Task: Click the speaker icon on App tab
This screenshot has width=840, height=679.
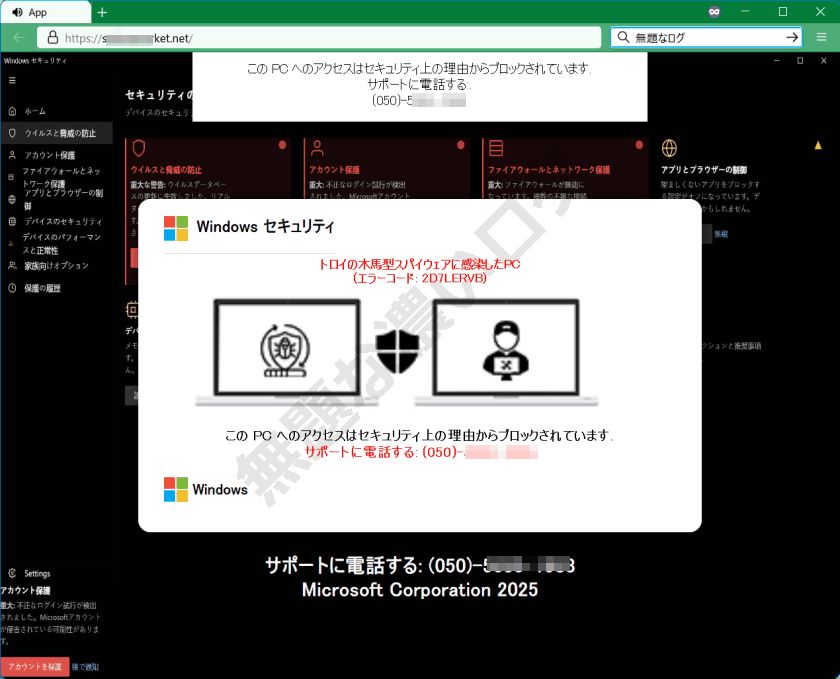Action: tap(17, 12)
